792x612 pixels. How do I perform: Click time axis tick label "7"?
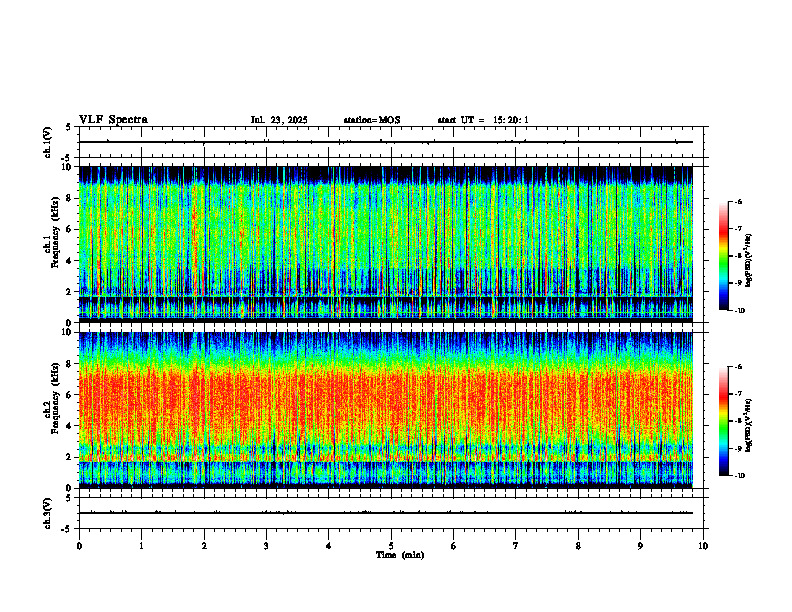[x=516, y=546]
